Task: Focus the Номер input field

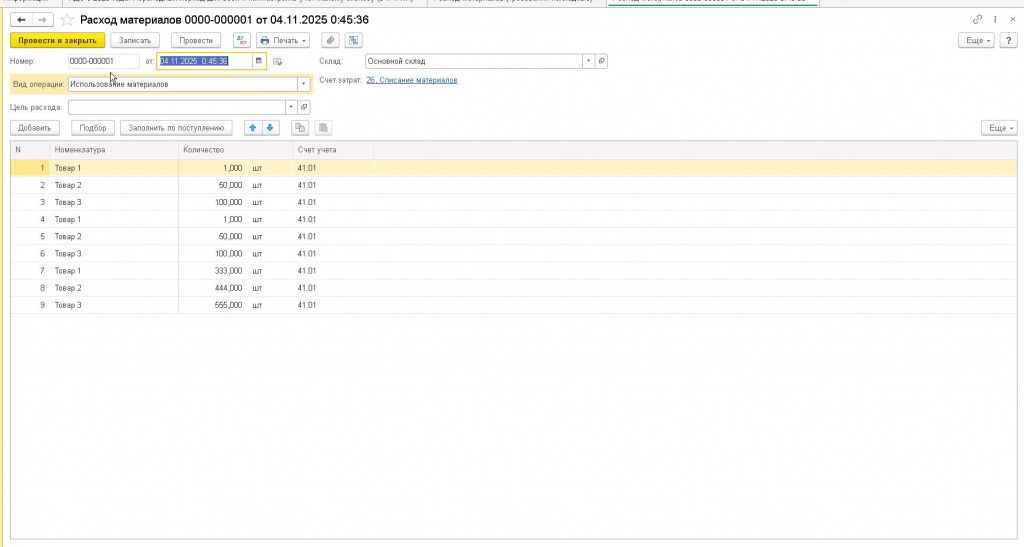Action: point(103,61)
